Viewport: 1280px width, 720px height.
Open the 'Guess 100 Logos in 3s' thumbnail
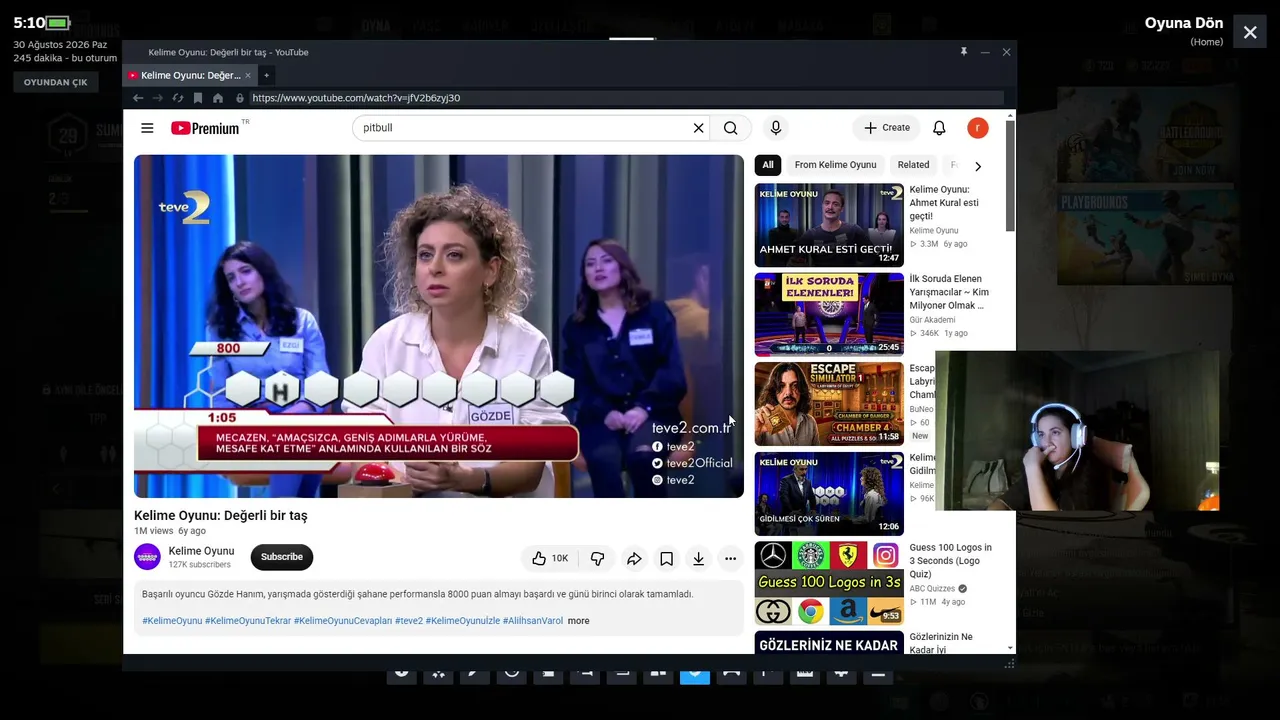[x=829, y=583]
